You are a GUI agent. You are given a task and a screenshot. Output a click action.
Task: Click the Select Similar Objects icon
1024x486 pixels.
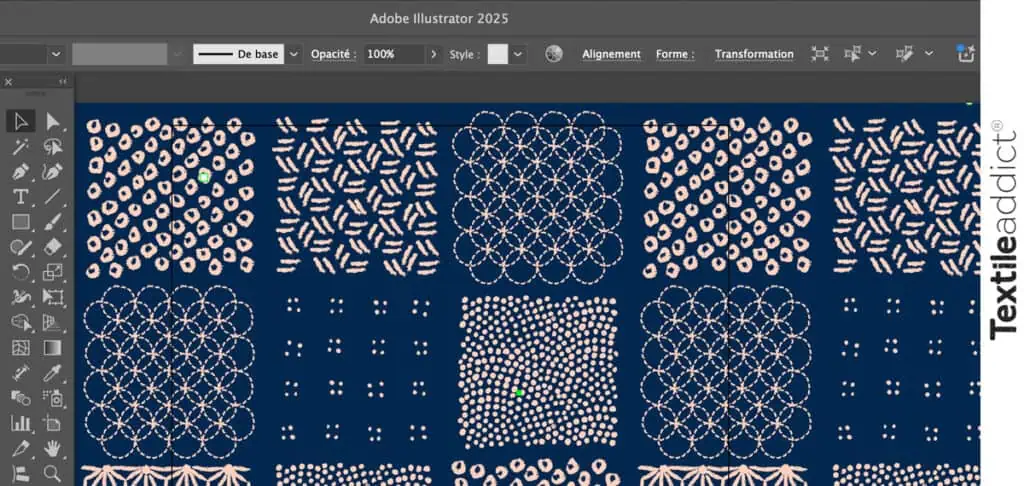point(852,54)
